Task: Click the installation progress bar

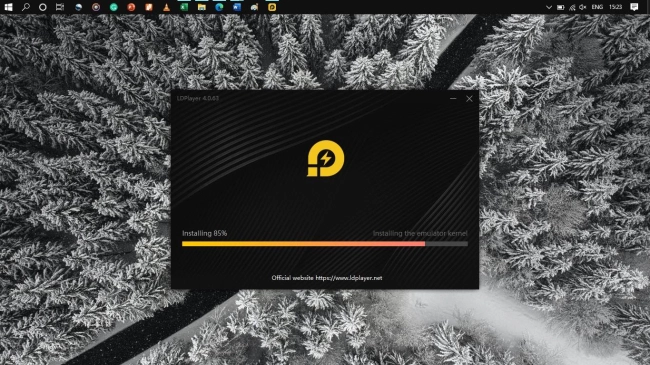Action: pyautogui.click(x=325, y=244)
